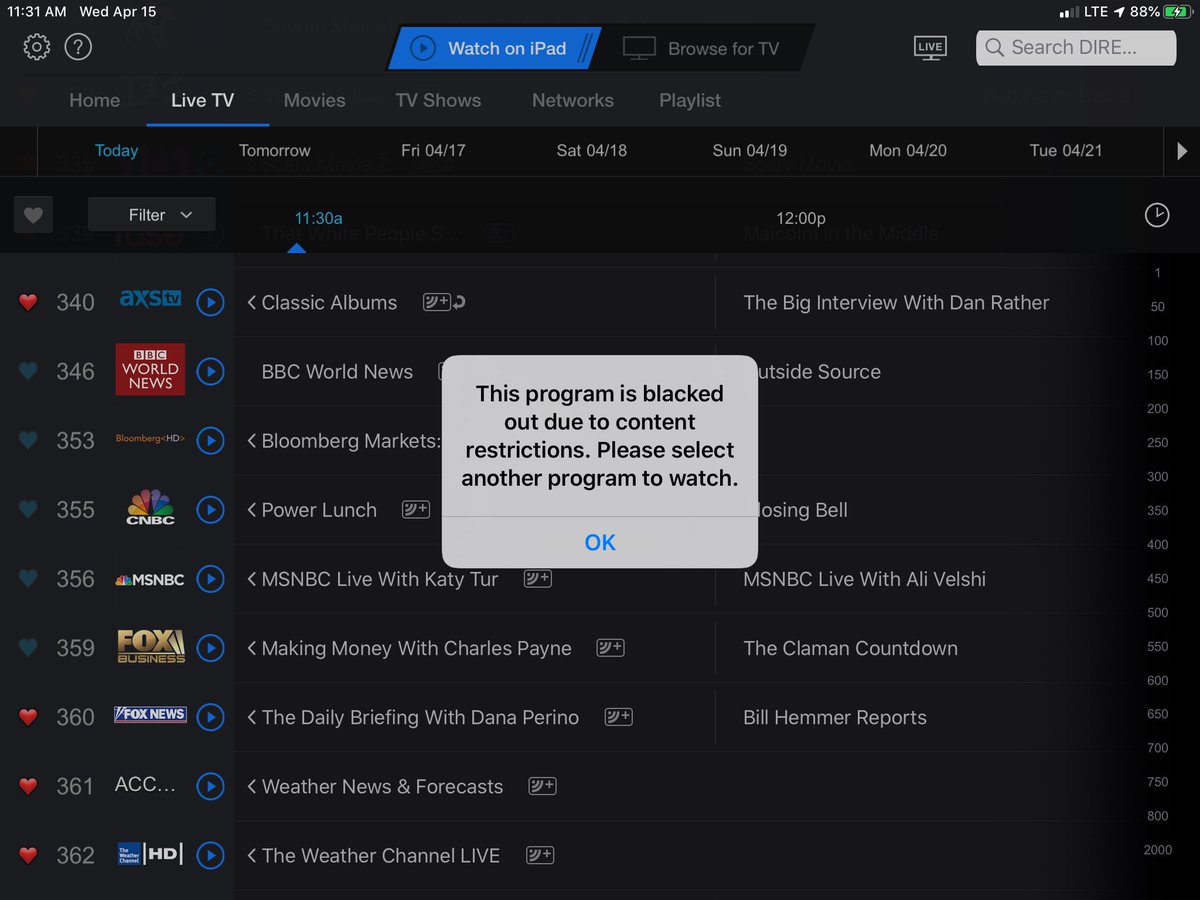This screenshot has width=1200, height=900.
Task: Go to the Home tab
Action: coord(95,100)
